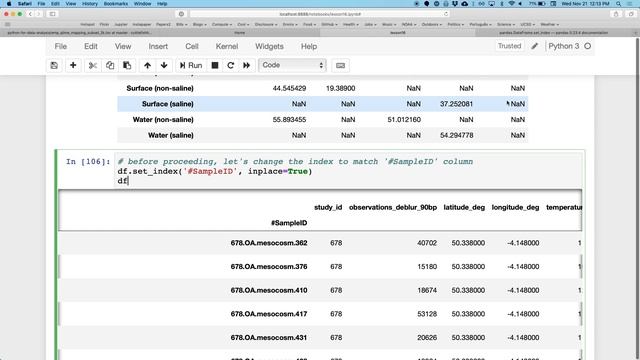Reload page icon in address bar
The height and width of the screenshot is (360, 640).
446,14
